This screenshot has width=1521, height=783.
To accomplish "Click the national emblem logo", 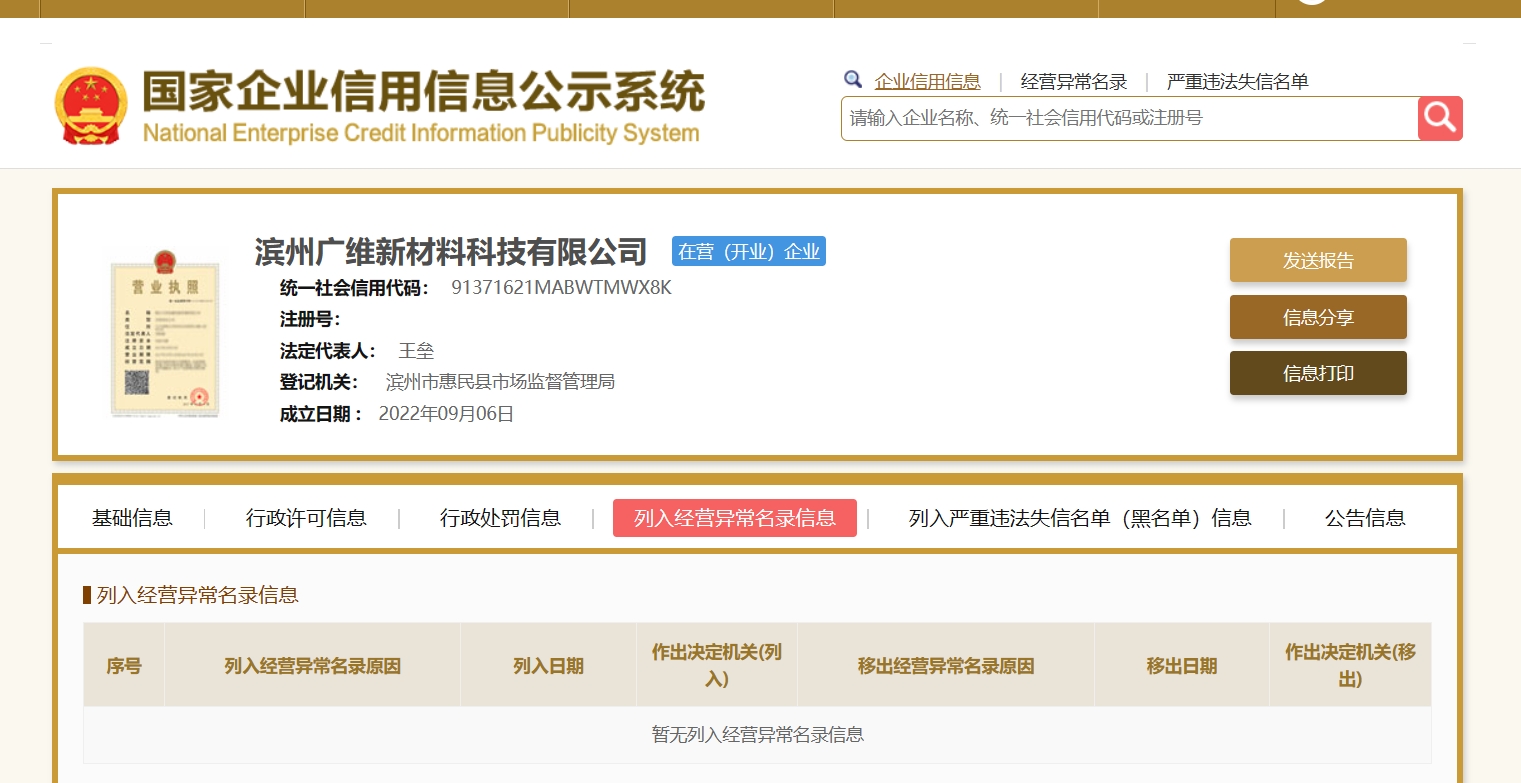I will (91, 105).
